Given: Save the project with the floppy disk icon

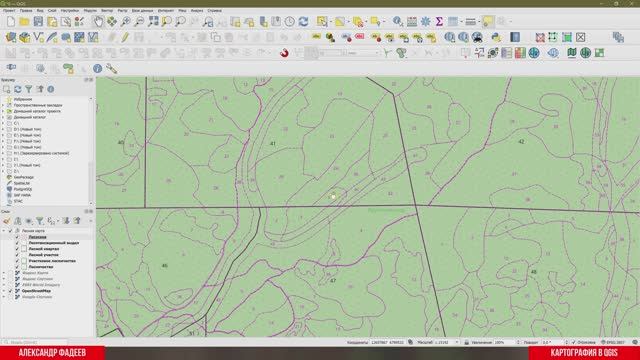Looking at the screenshot, I should pos(38,22).
